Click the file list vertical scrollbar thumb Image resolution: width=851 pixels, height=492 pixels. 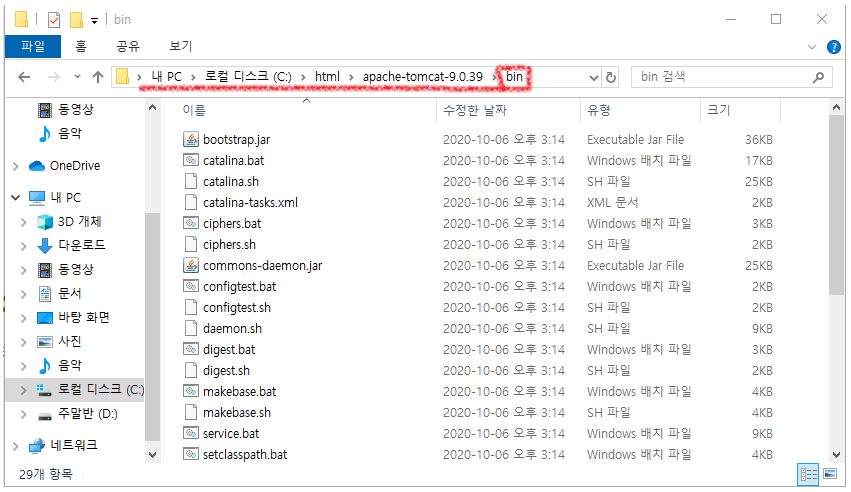pyautogui.click(x=836, y=206)
